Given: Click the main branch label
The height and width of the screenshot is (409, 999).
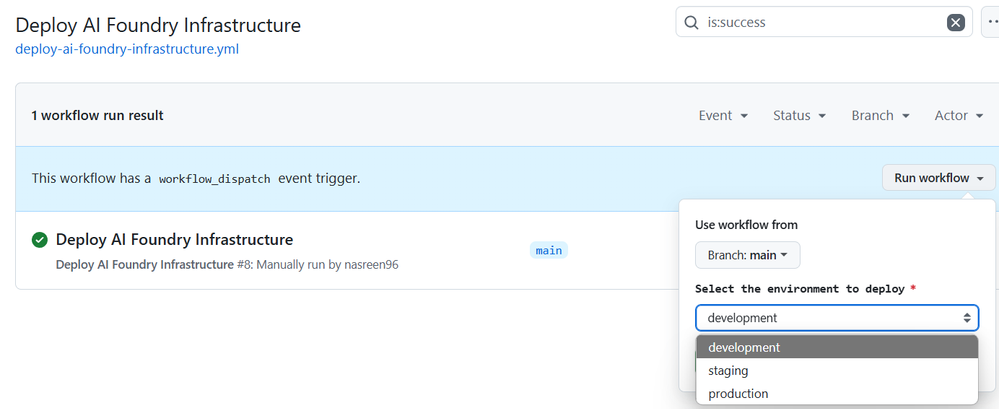Looking at the screenshot, I should tap(549, 250).
